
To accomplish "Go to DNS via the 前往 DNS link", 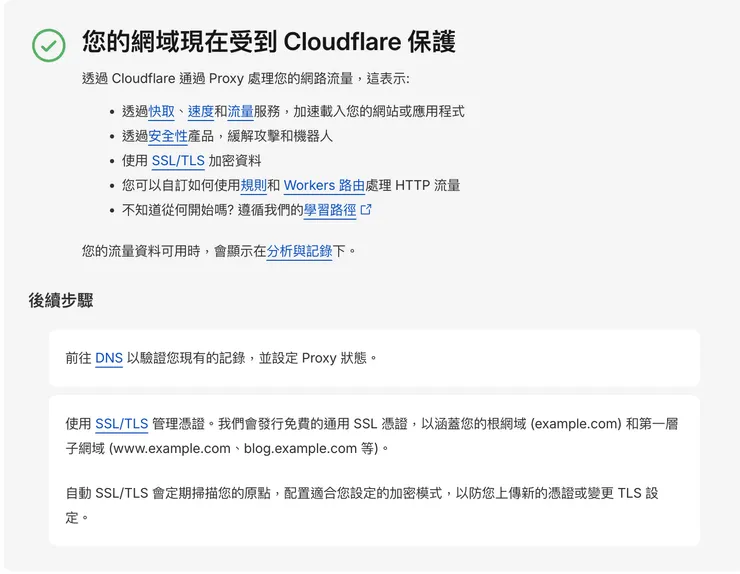I will [x=109, y=357].
